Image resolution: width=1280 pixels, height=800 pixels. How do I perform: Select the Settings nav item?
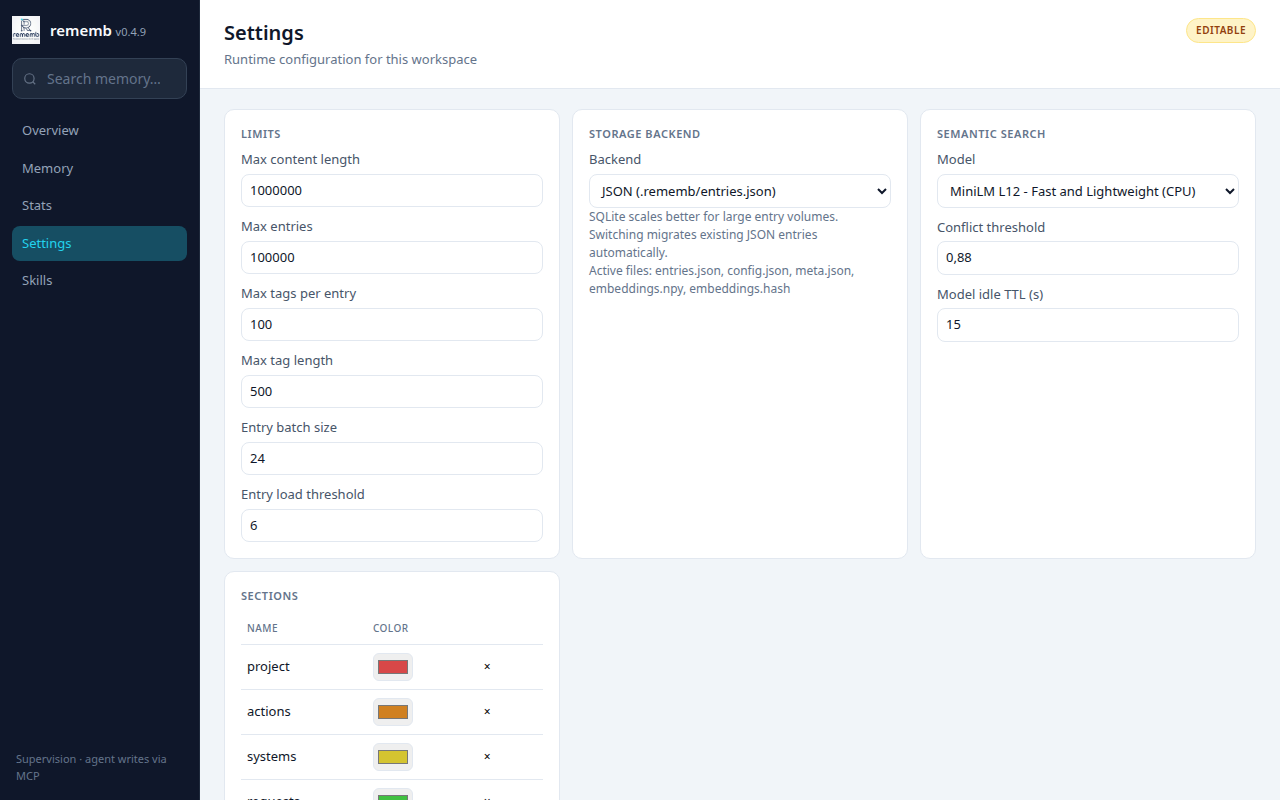click(x=99, y=243)
